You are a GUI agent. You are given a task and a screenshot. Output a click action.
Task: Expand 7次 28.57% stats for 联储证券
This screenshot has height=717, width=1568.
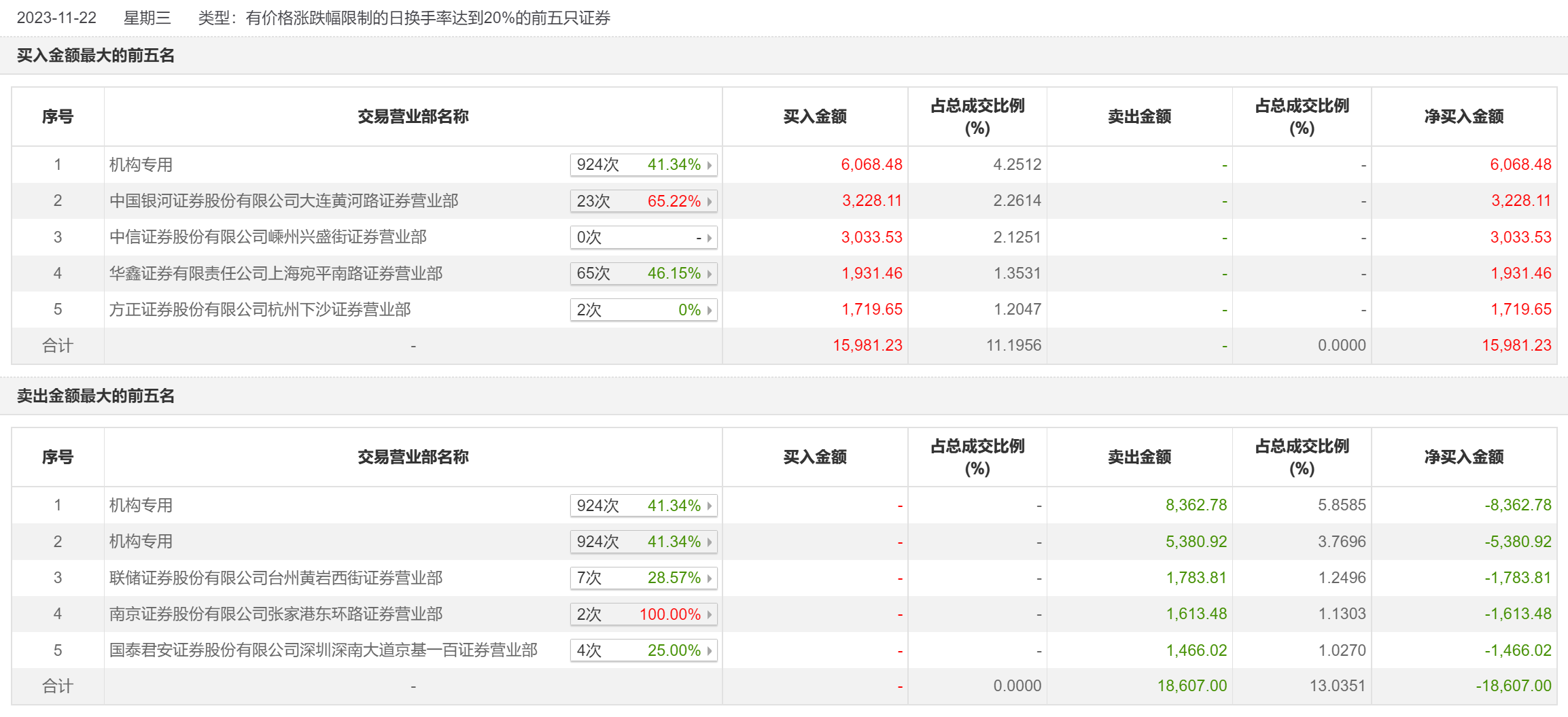point(644,578)
